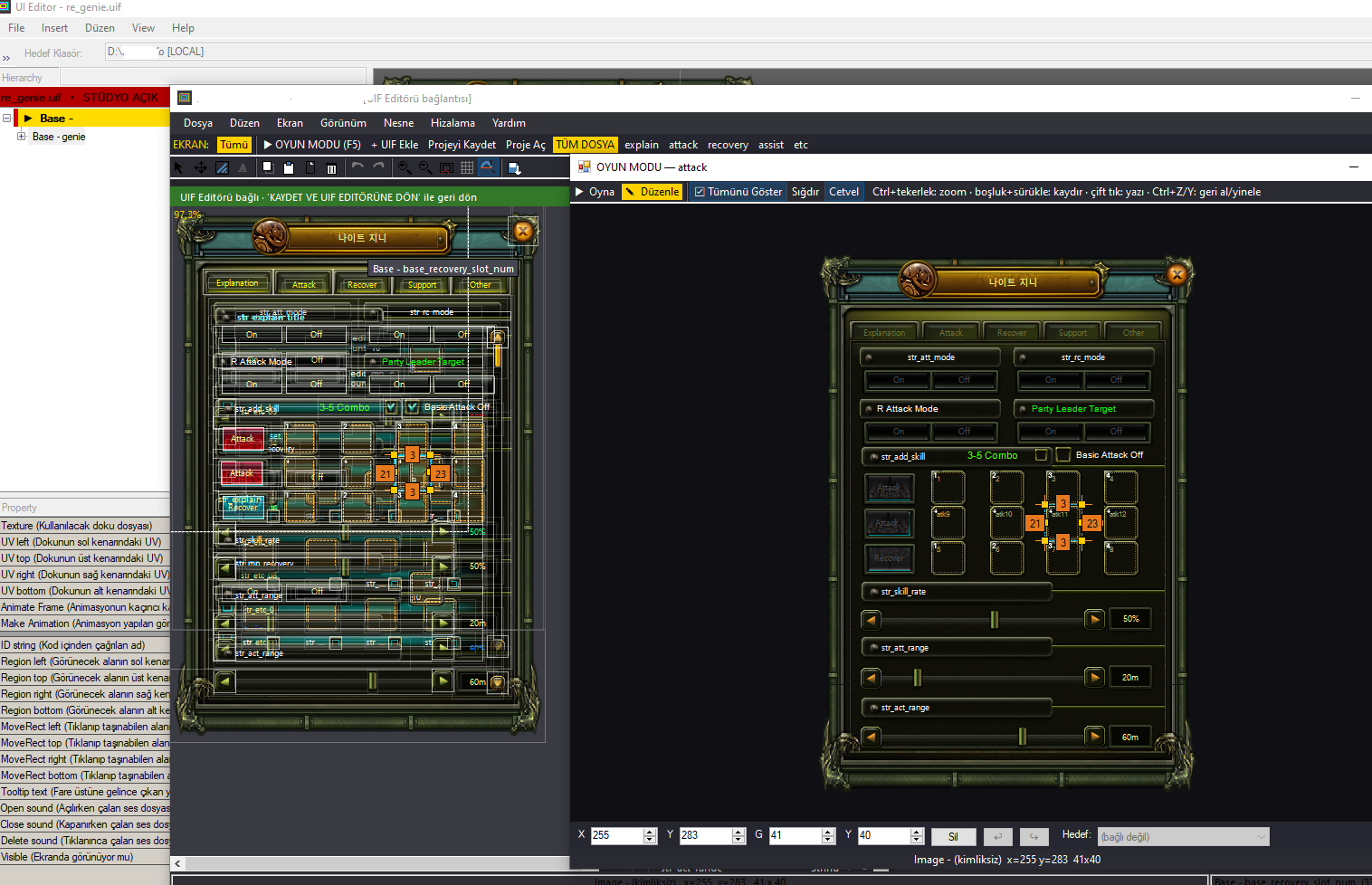Open the Hizalama menu
The image size is (1372, 885).
tap(453, 123)
